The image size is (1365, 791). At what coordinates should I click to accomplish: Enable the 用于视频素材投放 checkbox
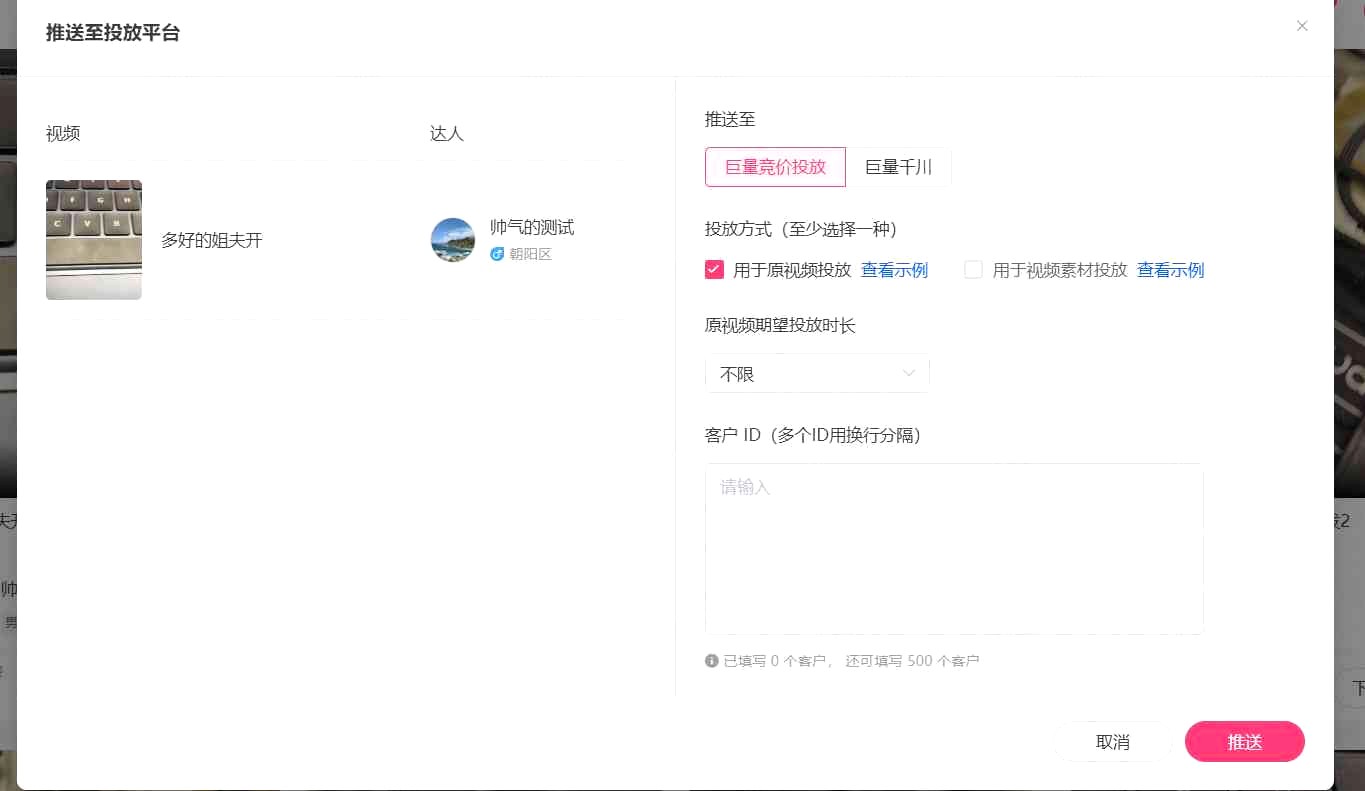(973, 270)
